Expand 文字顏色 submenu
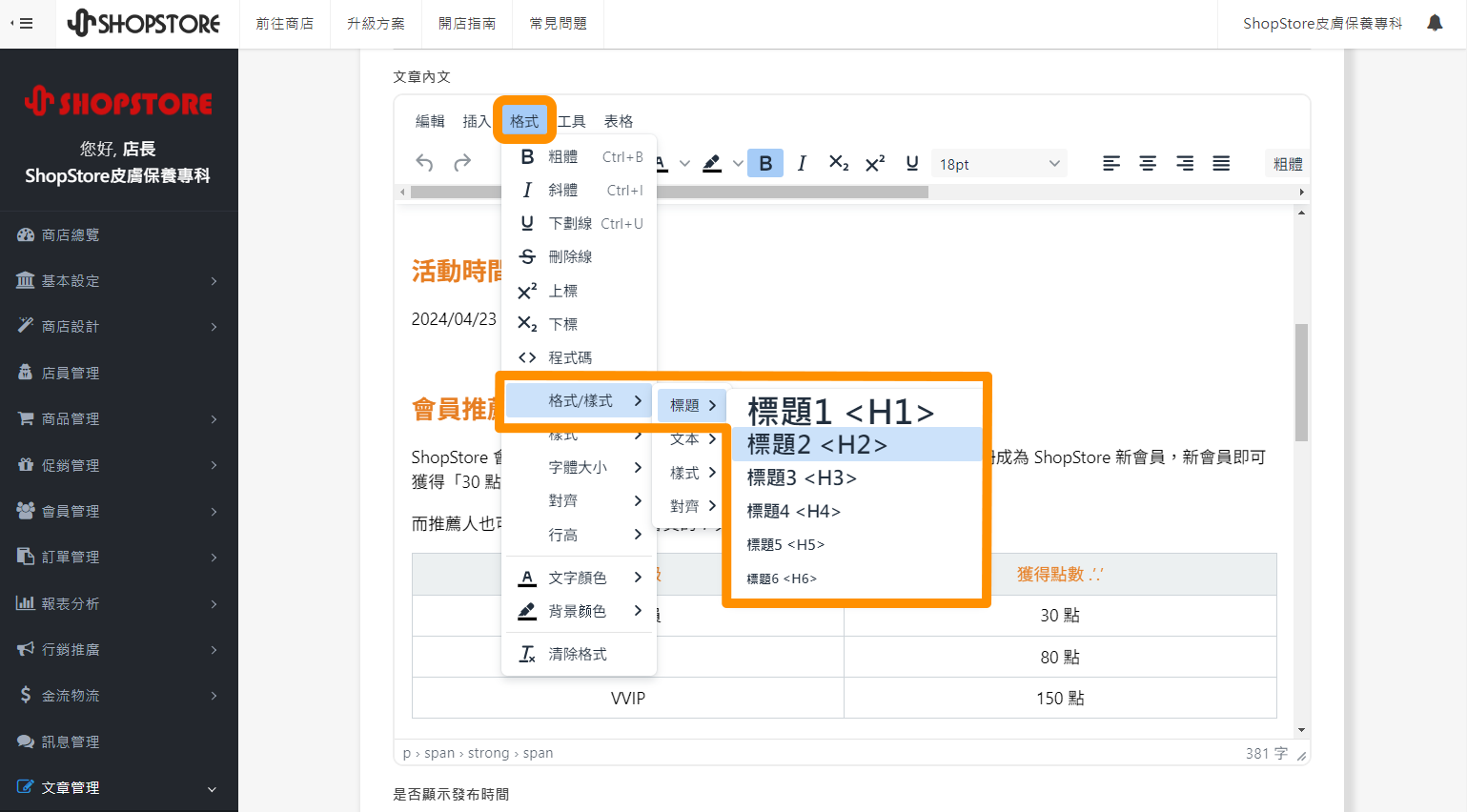The height and width of the screenshot is (812, 1467). 580,578
